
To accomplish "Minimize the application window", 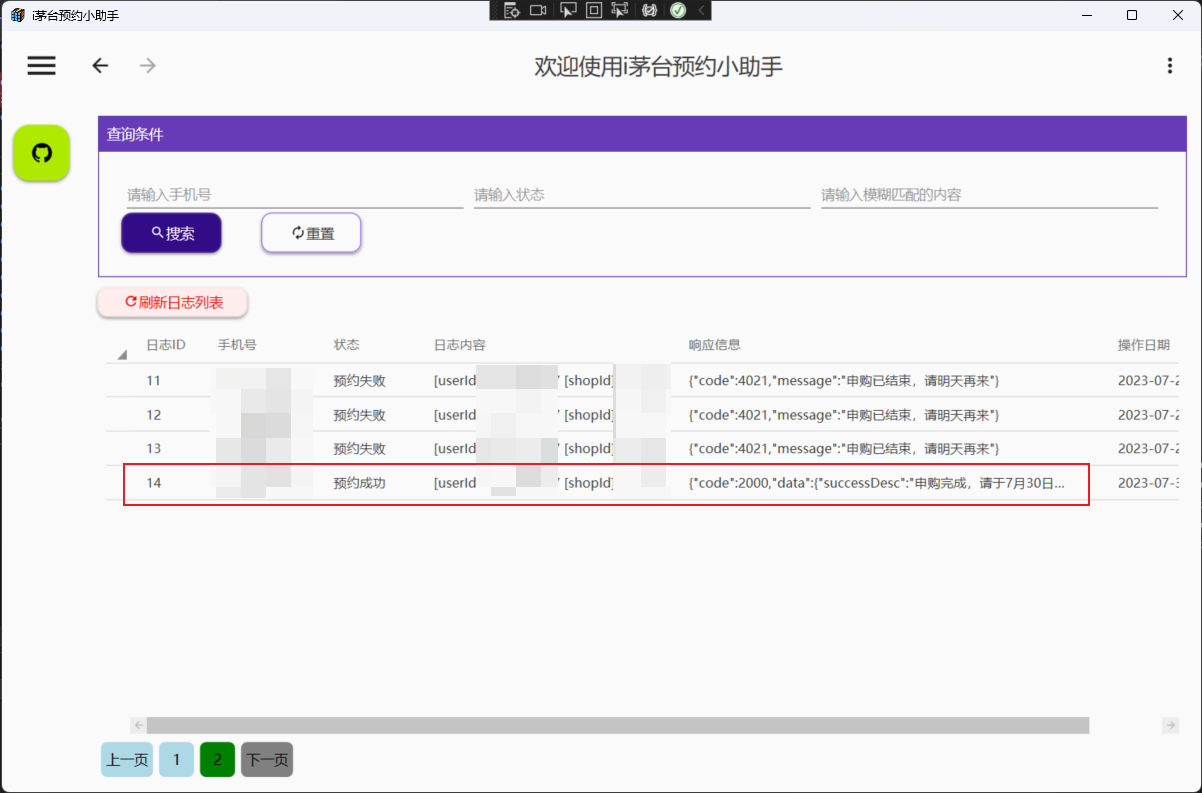I will pos(1087,15).
